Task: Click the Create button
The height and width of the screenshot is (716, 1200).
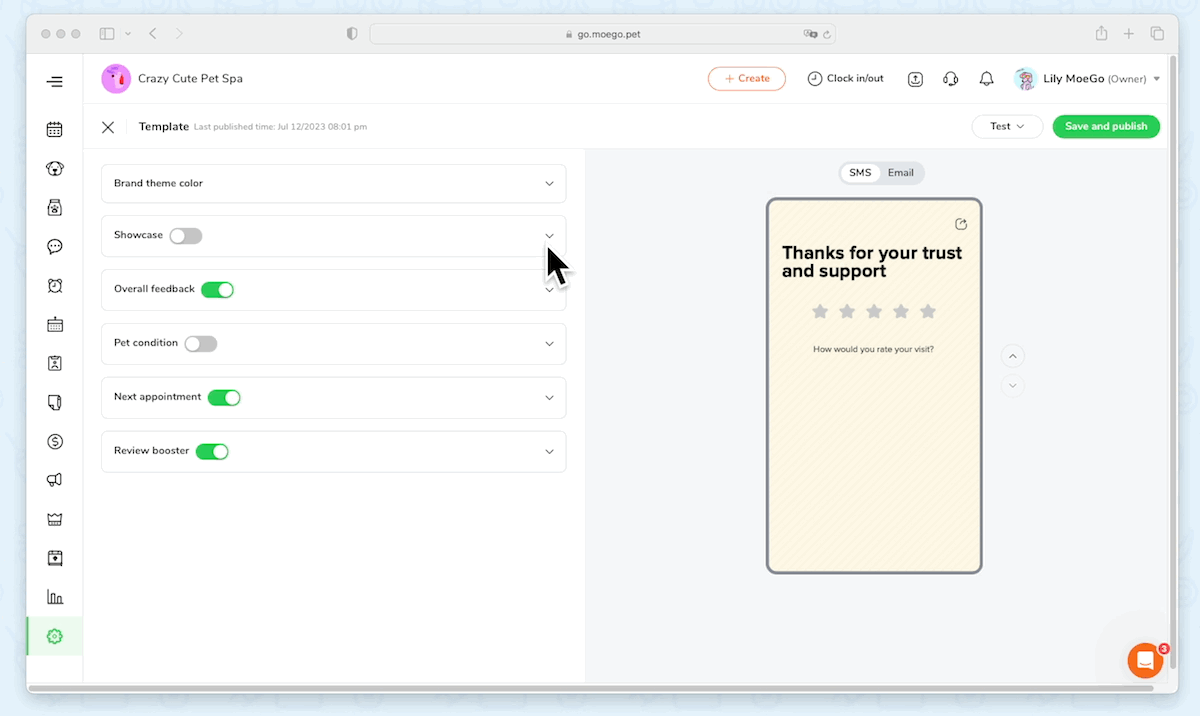Action: point(747,79)
